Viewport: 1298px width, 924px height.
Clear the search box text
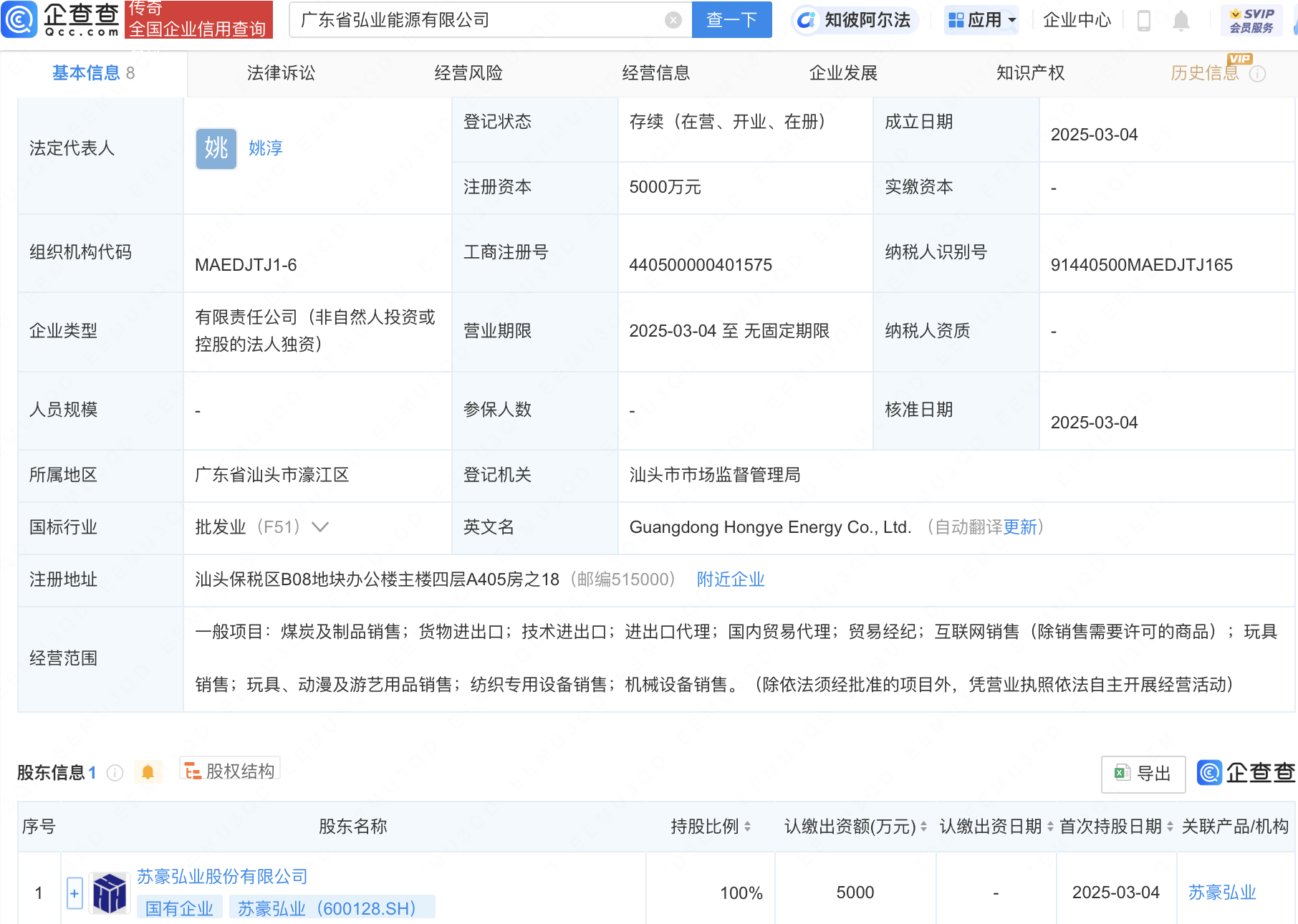pyautogui.click(x=673, y=20)
